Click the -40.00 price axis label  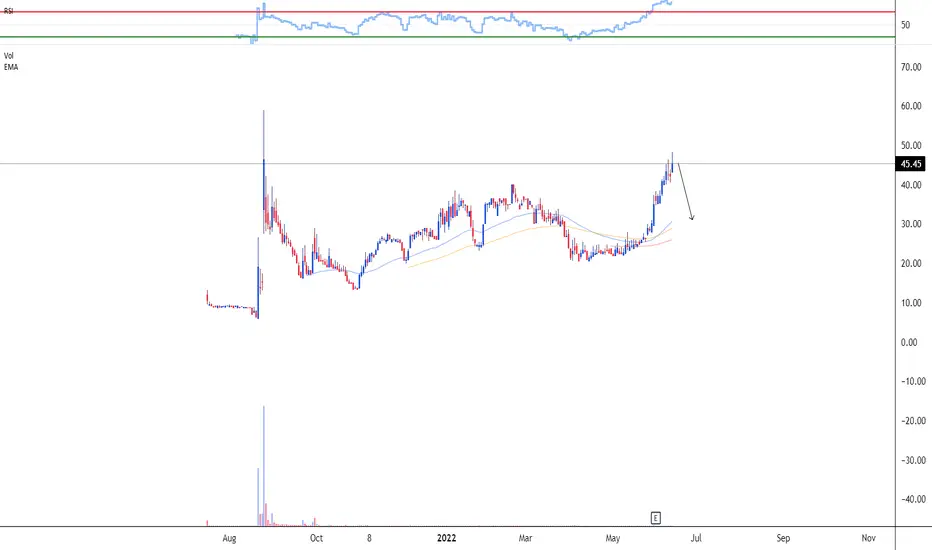pyautogui.click(x=912, y=499)
